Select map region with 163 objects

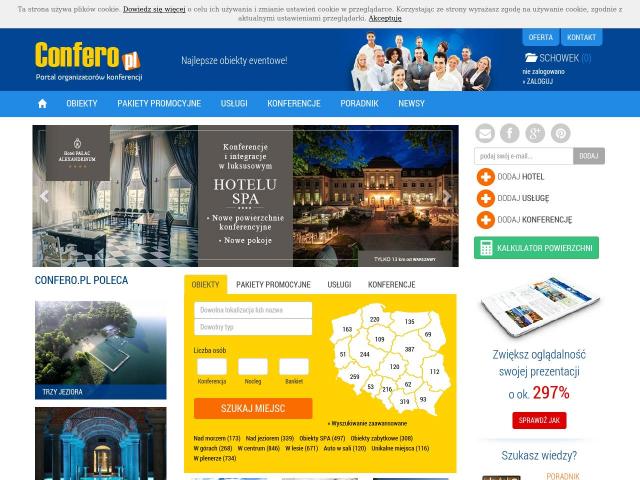point(347,329)
